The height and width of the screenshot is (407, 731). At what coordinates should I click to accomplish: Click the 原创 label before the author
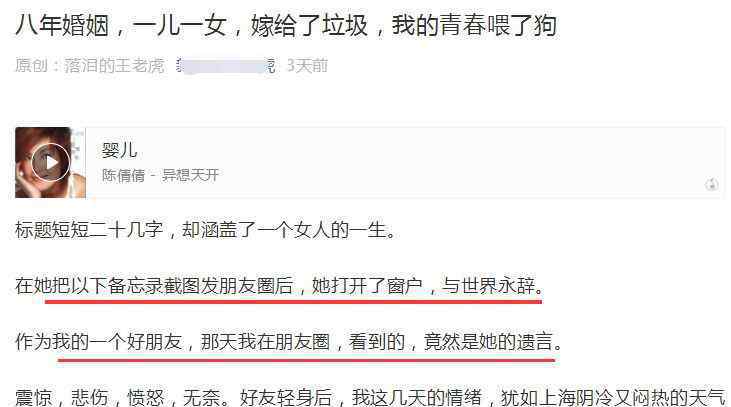click(x=31, y=66)
